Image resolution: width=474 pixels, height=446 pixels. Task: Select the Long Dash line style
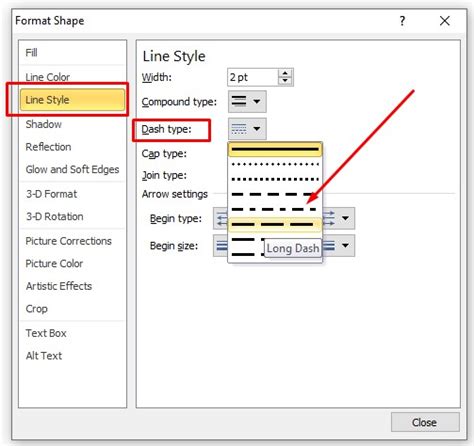[275, 224]
